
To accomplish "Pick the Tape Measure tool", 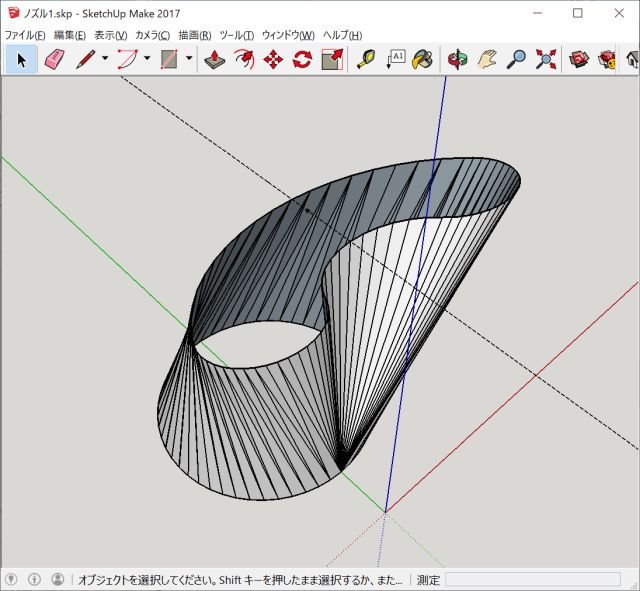I will tap(366, 60).
